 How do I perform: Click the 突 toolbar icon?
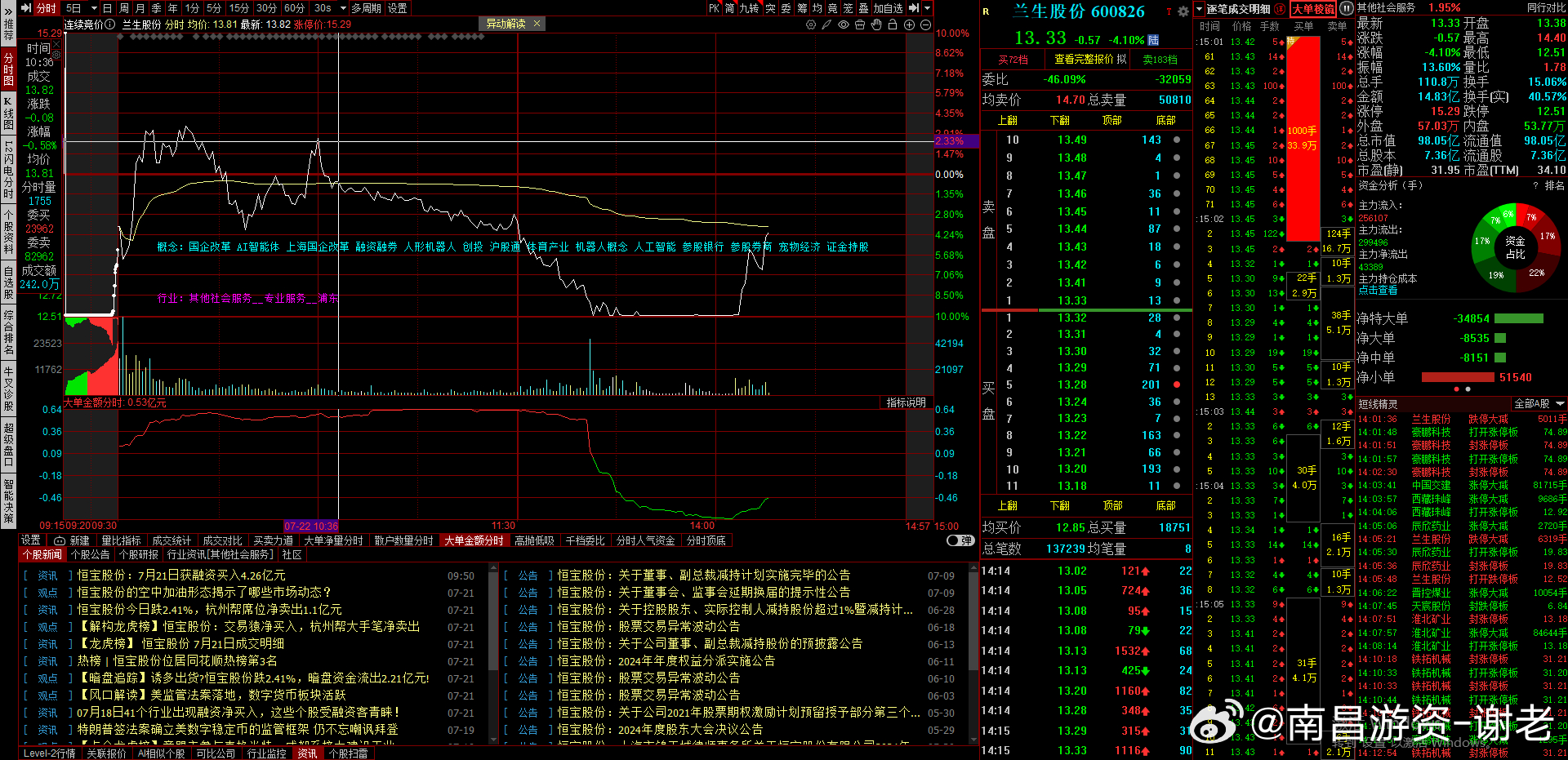point(770,8)
